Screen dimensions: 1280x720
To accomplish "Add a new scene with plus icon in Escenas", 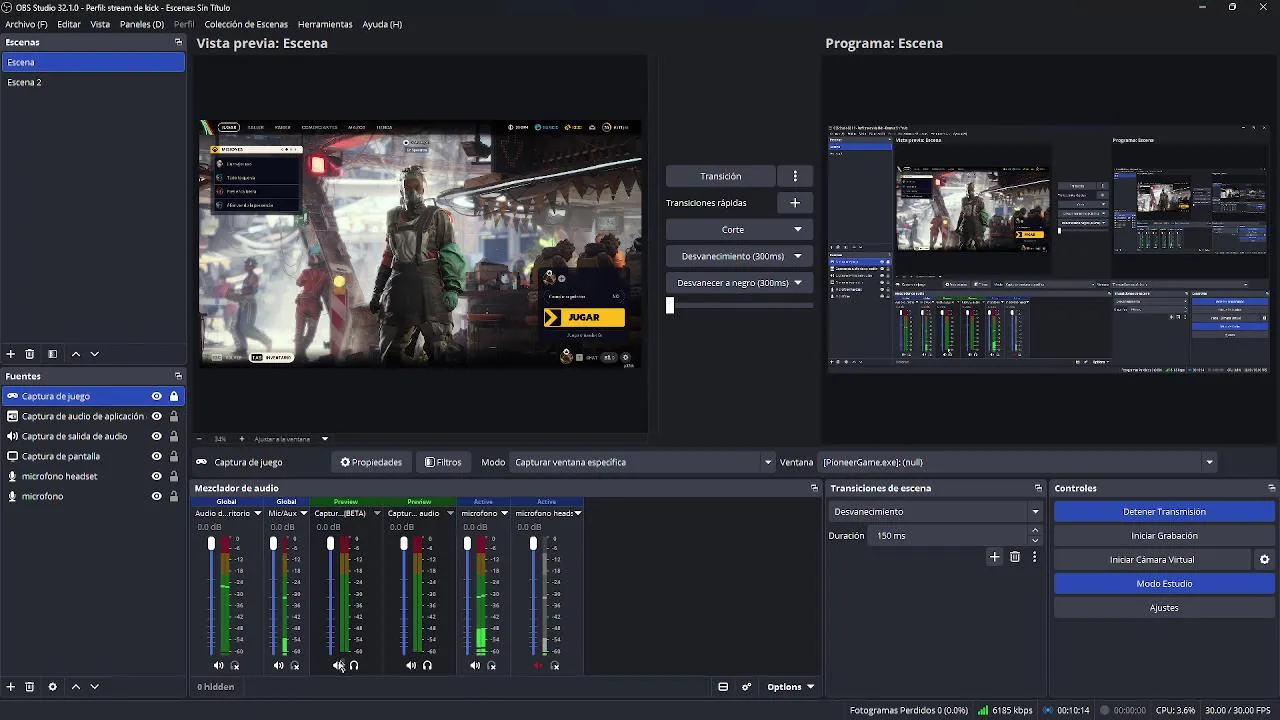I will pos(11,354).
